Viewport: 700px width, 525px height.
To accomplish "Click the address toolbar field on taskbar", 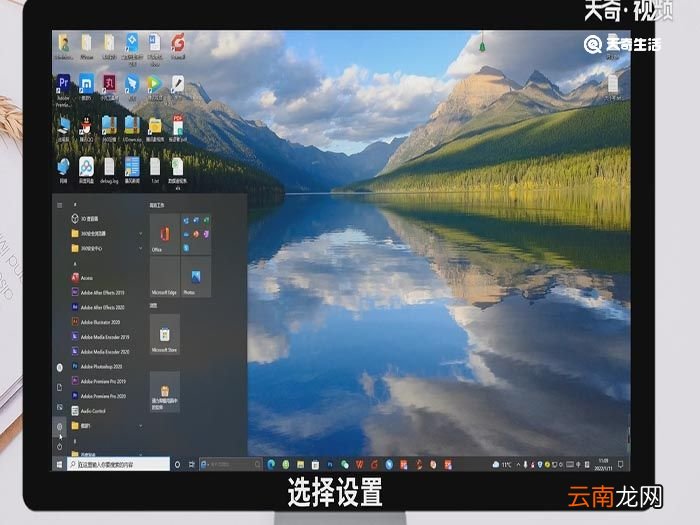I will pos(231,465).
